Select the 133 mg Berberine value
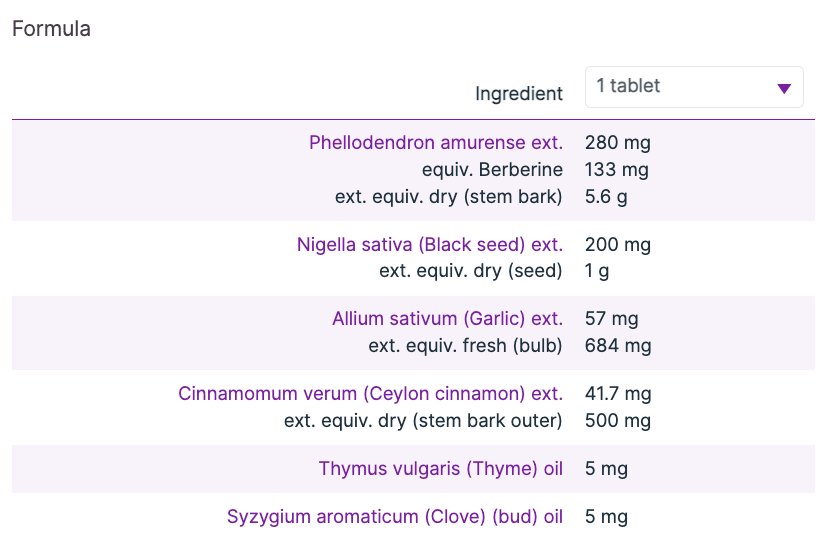This screenshot has width=824, height=554. (616, 170)
